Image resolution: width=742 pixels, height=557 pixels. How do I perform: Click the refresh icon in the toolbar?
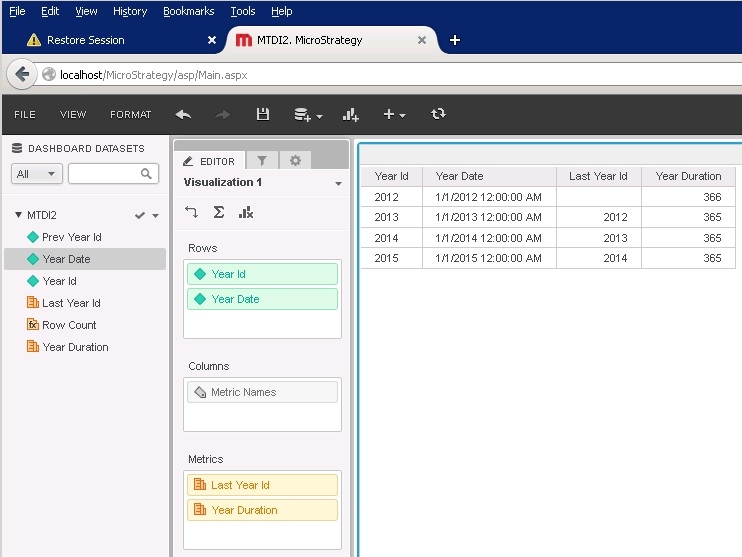point(438,114)
